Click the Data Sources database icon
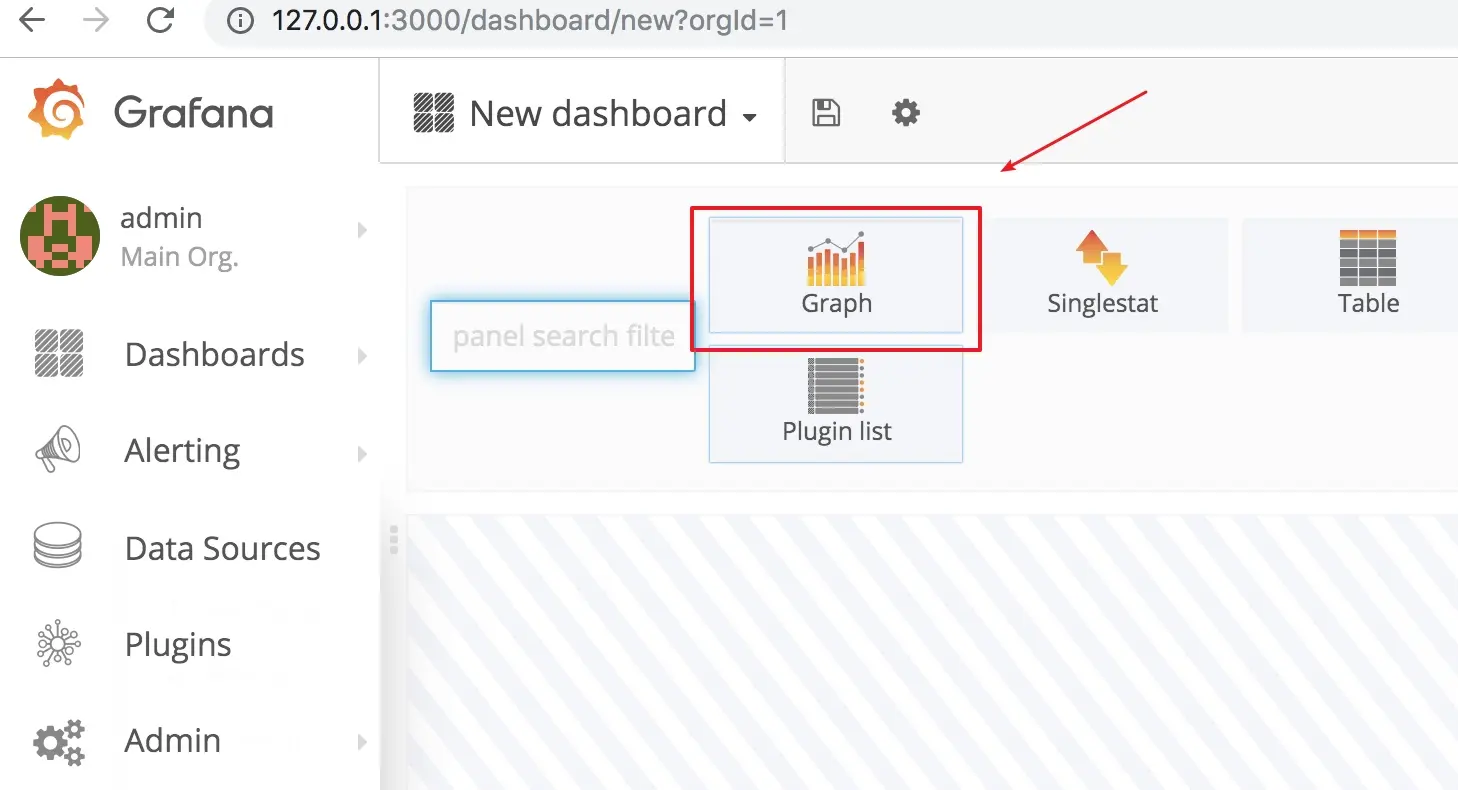 click(58, 547)
